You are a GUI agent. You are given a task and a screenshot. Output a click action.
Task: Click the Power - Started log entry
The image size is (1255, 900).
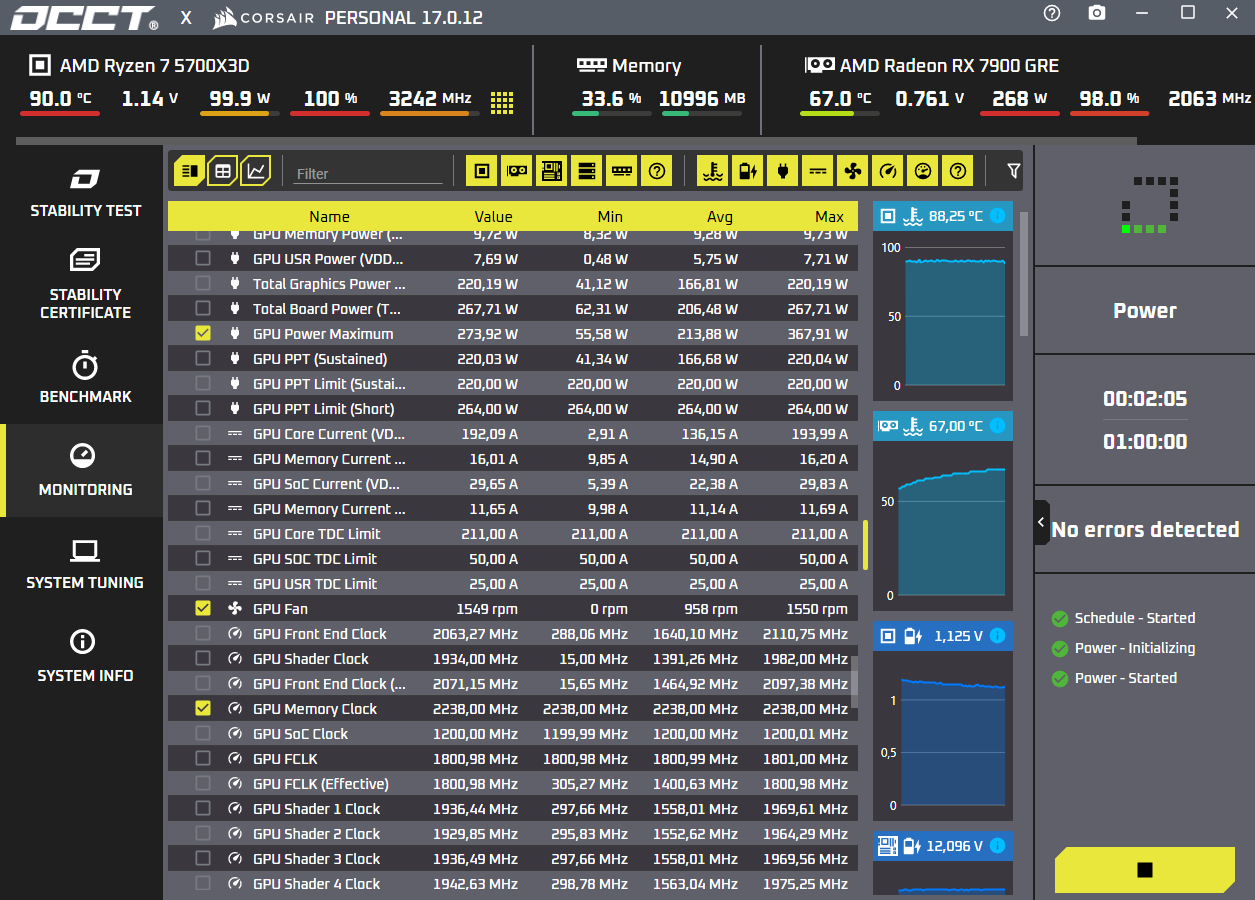coord(1125,678)
